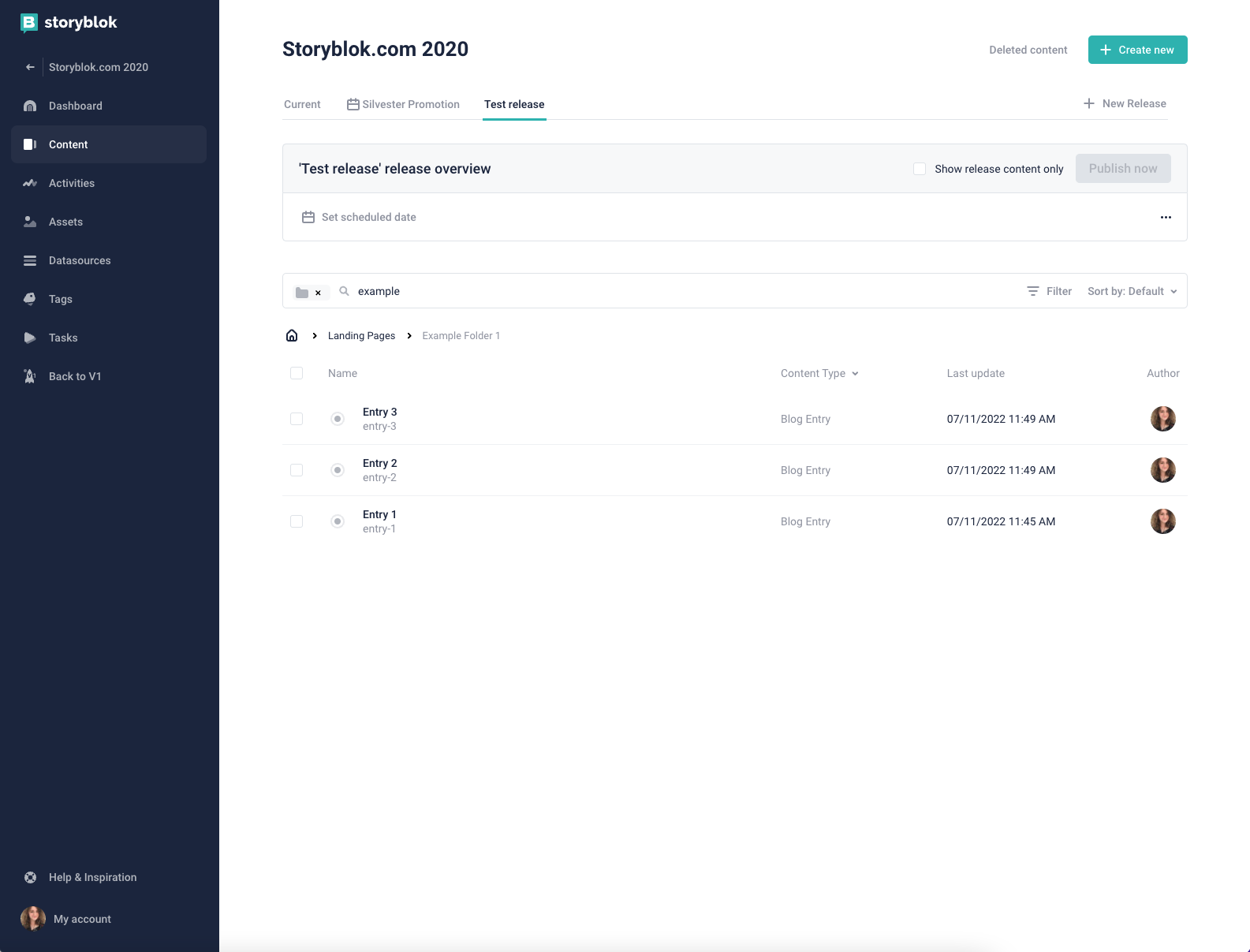Click the author avatar for Entry 3
This screenshot has height=952, width=1250.
click(1163, 419)
